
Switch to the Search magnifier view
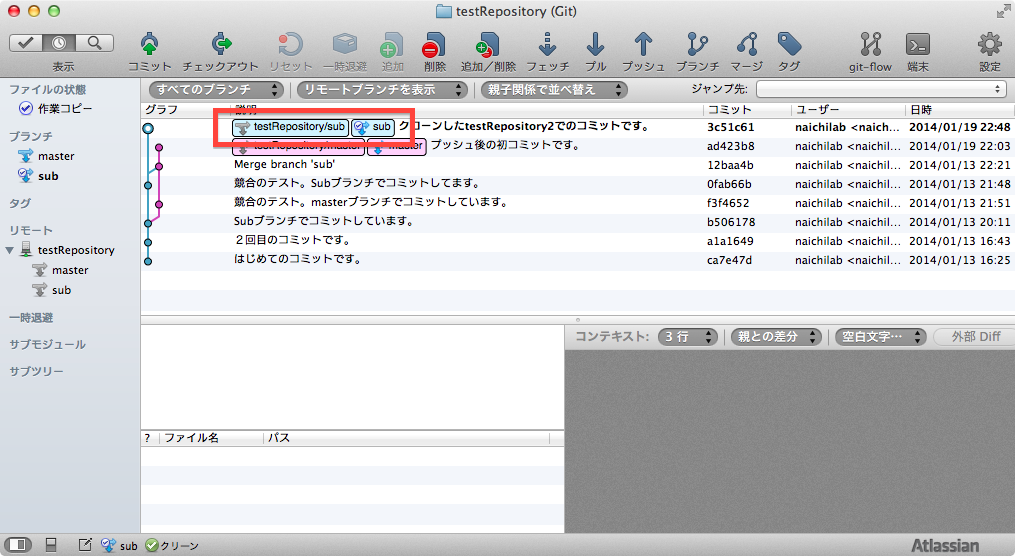click(95, 43)
